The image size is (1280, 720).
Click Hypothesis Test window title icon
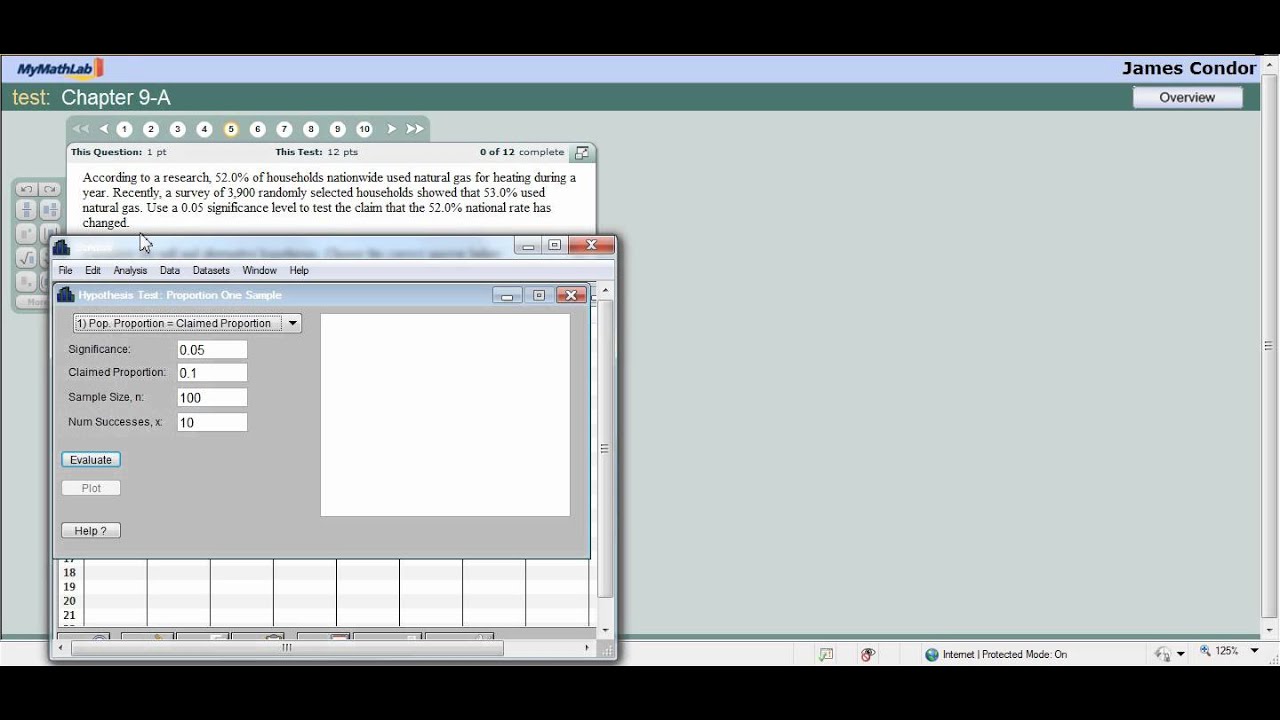pyautogui.click(x=66, y=294)
